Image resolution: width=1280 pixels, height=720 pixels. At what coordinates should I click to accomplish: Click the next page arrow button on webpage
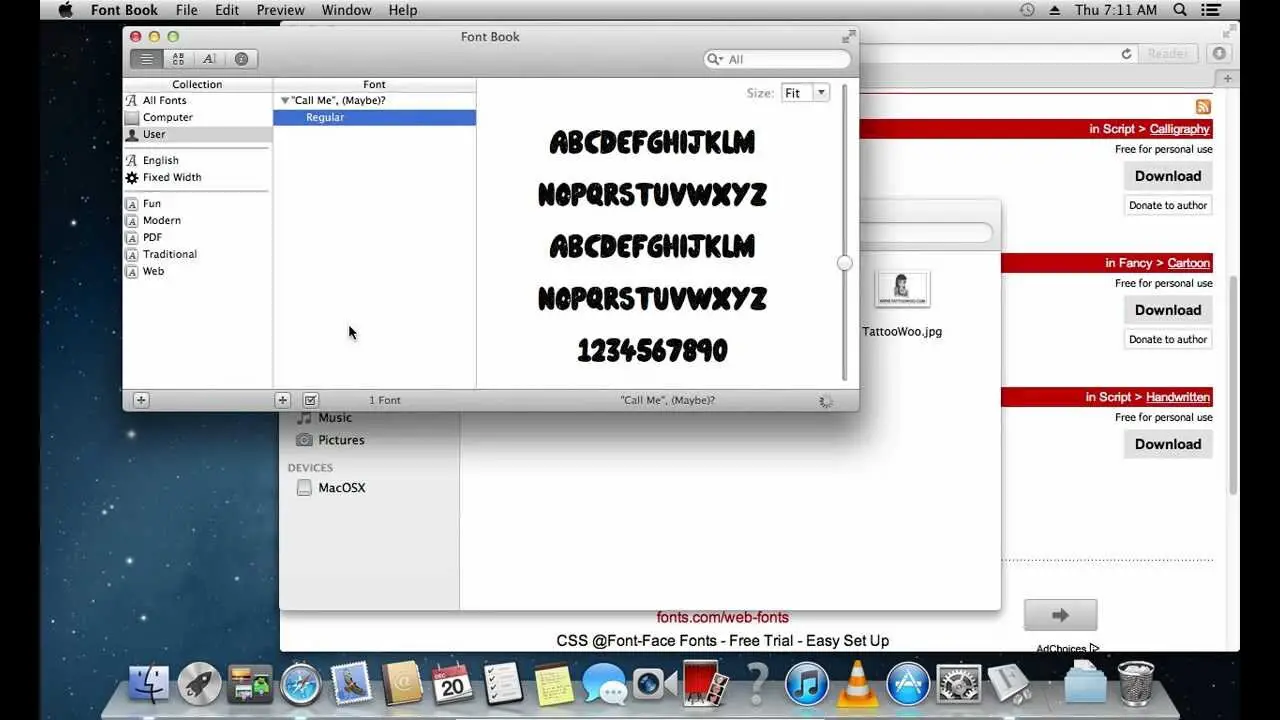(1061, 615)
